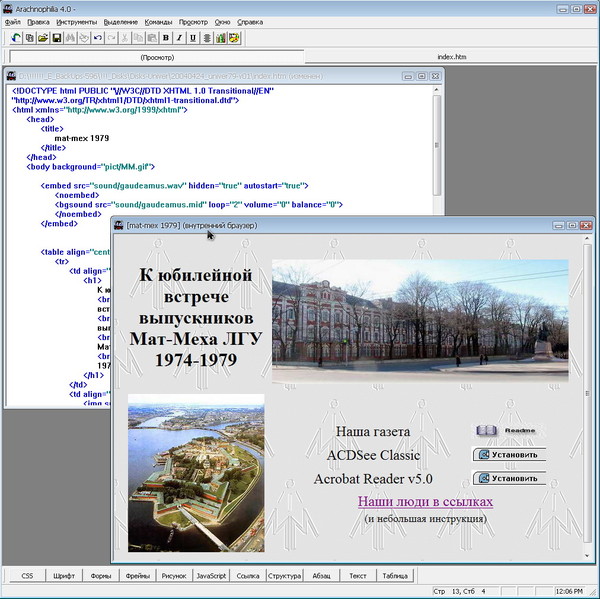Screen dimensions: 600x599
Task: Switch to the index.htm document tab
Action: point(452,57)
